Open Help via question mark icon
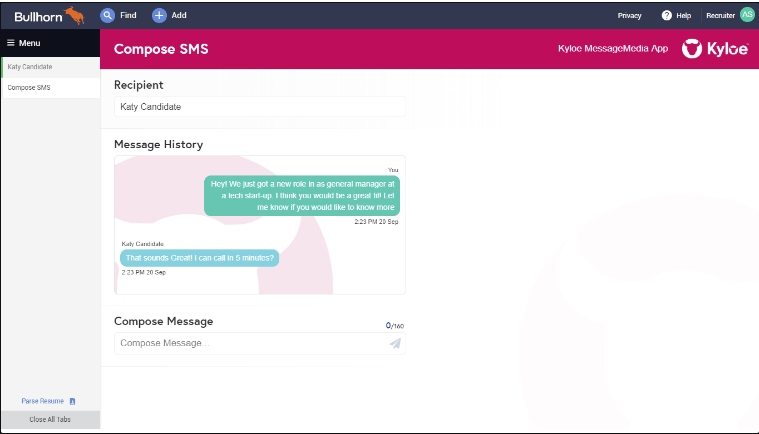The width and height of the screenshot is (759, 434). [x=667, y=15]
